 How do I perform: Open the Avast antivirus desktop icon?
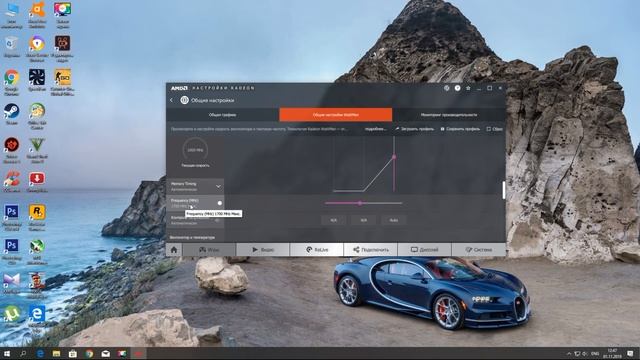(x=37, y=16)
